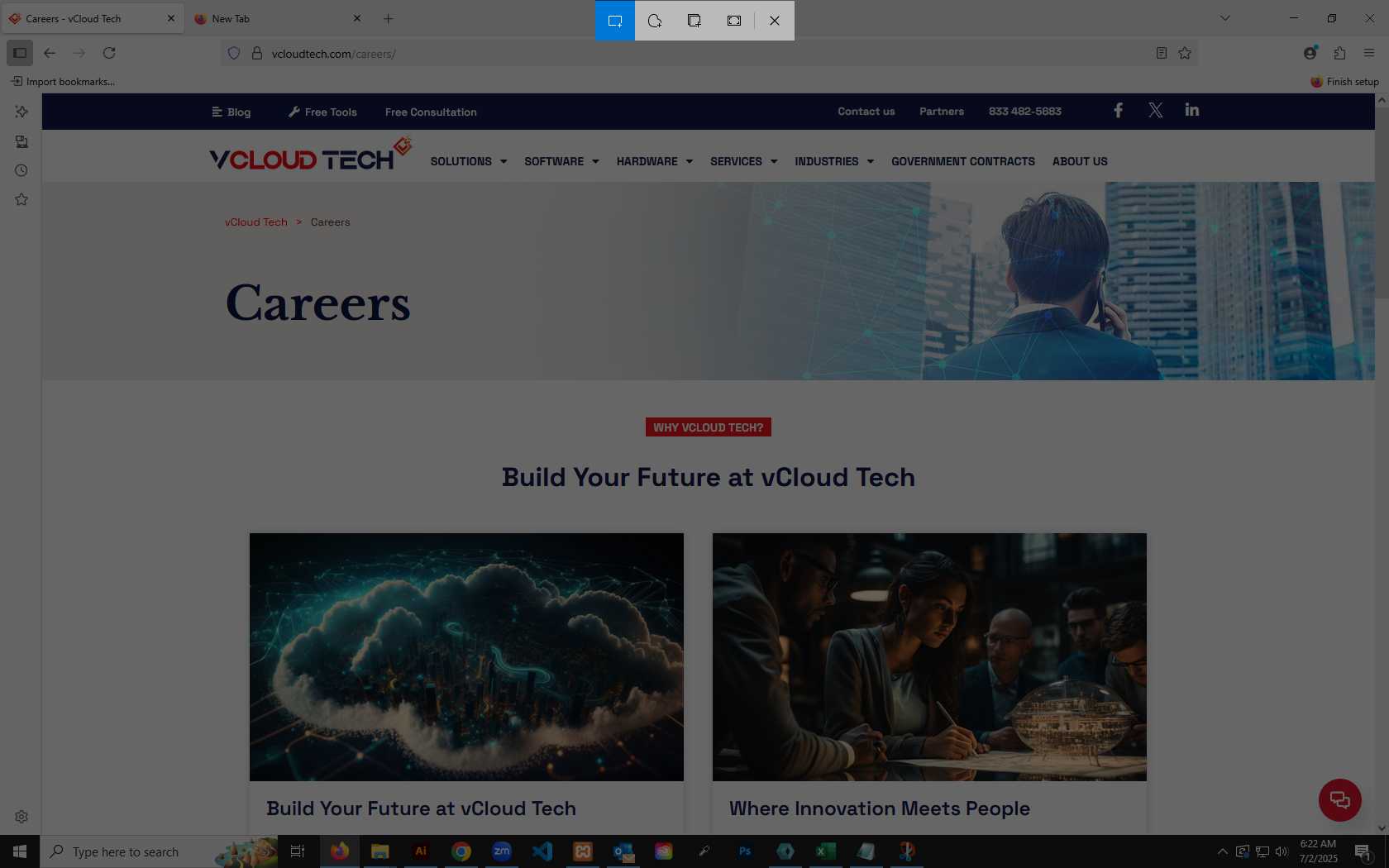The height and width of the screenshot is (868, 1389).
Task: Open a new tab with plus button
Action: (x=389, y=18)
